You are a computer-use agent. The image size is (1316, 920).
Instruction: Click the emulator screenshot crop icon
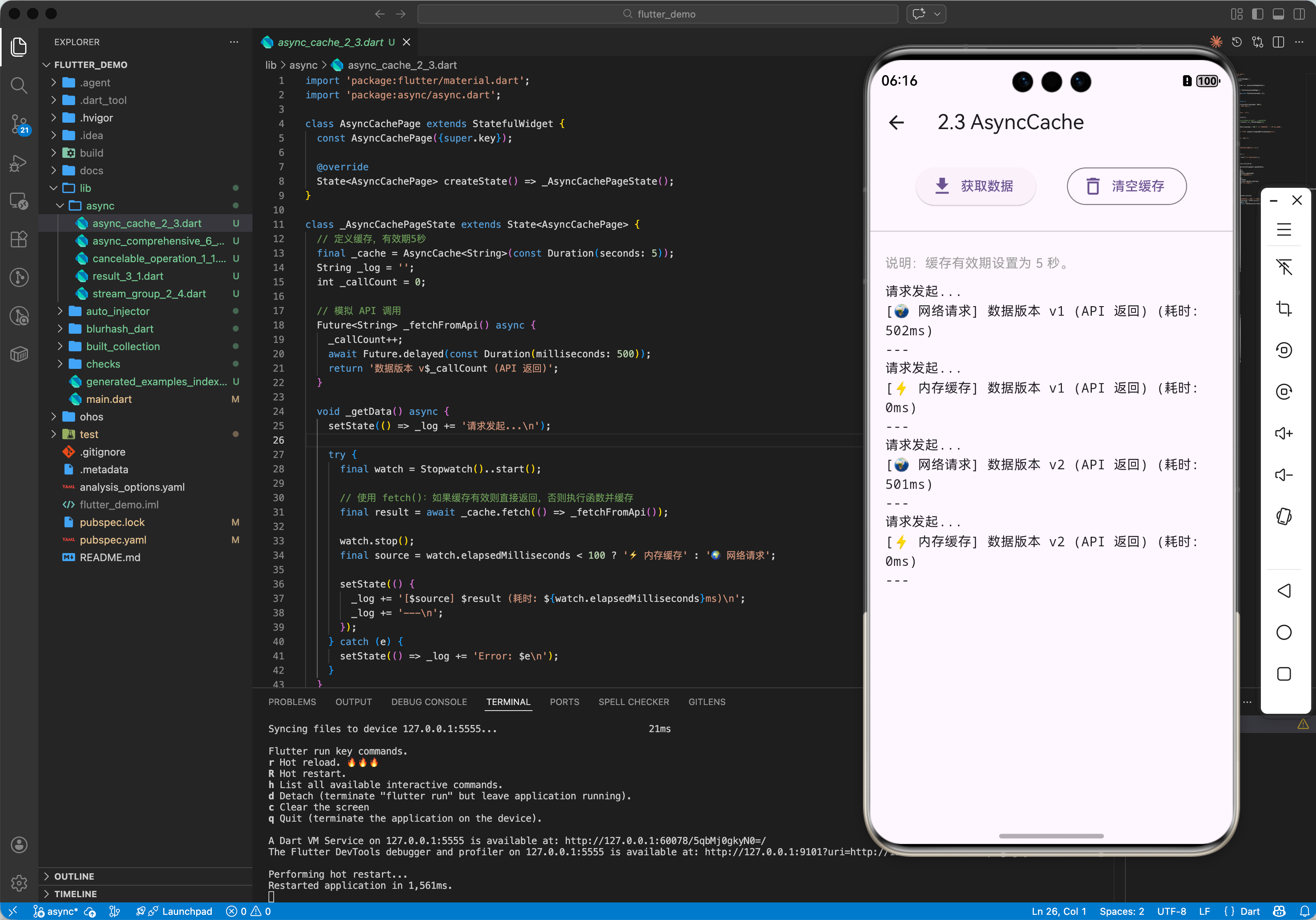(1283, 309)
